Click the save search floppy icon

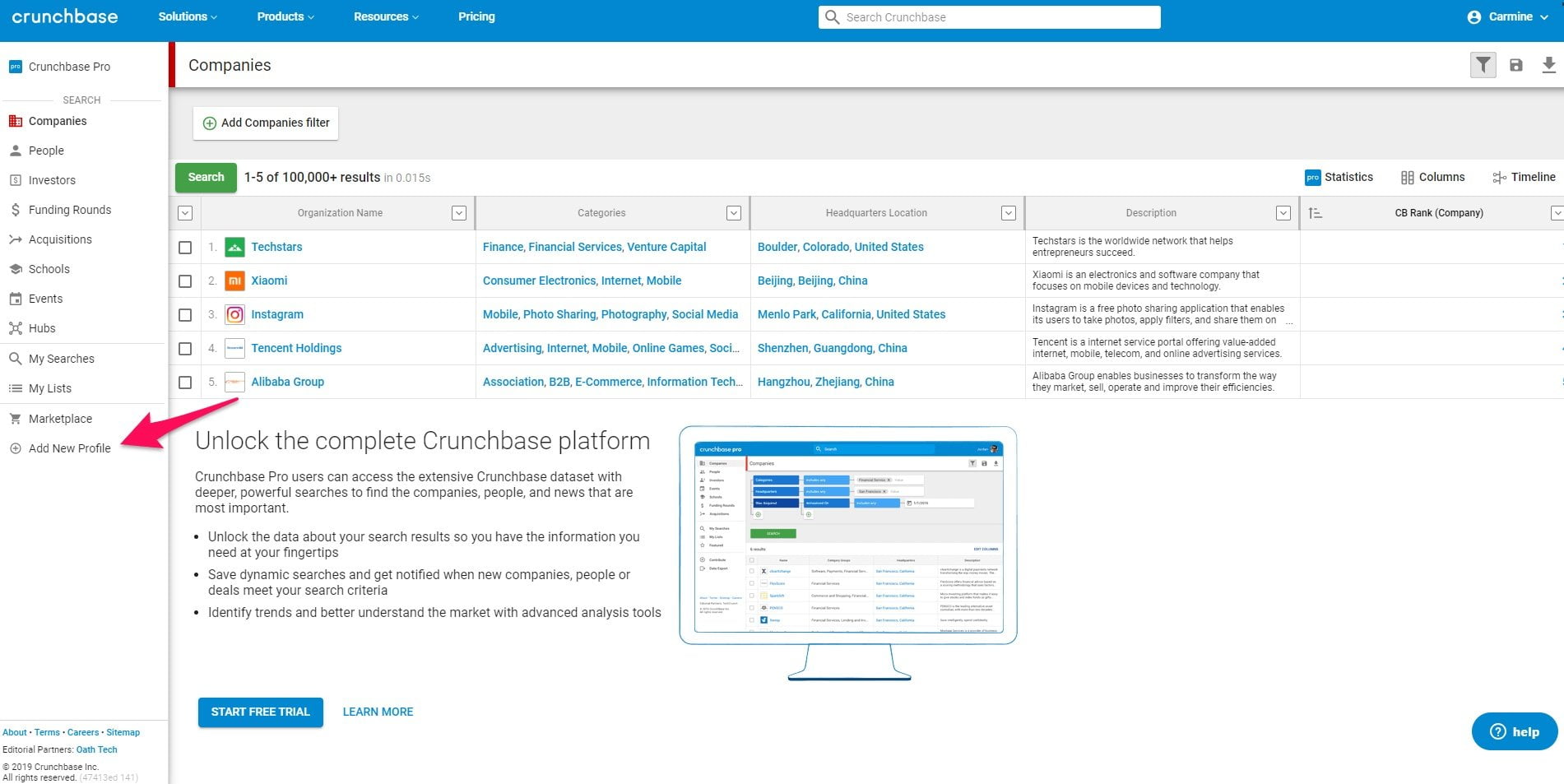point(1516,65)
